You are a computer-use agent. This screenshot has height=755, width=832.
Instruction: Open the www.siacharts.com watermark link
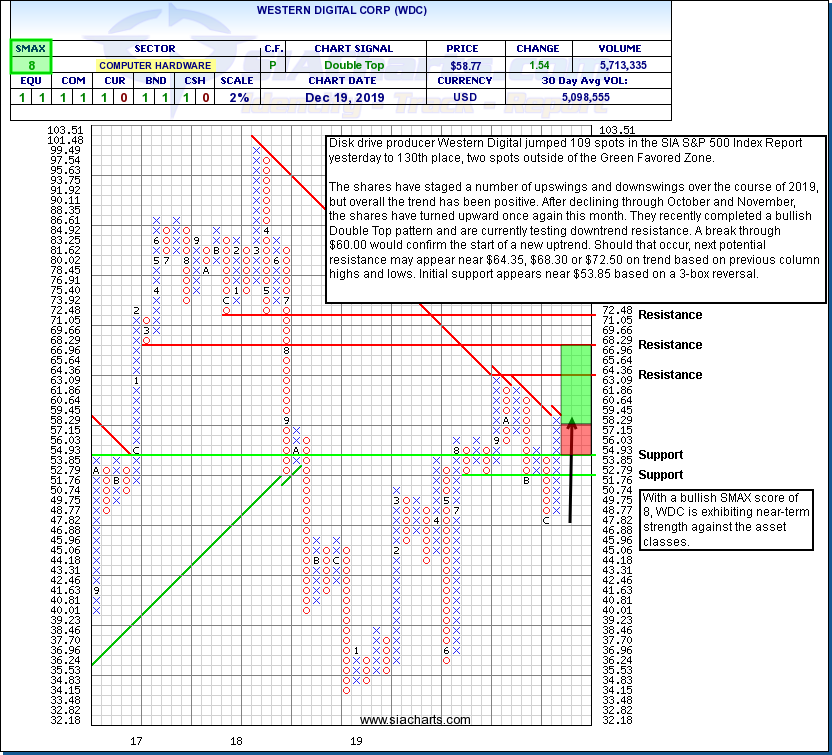click(415, 720)
